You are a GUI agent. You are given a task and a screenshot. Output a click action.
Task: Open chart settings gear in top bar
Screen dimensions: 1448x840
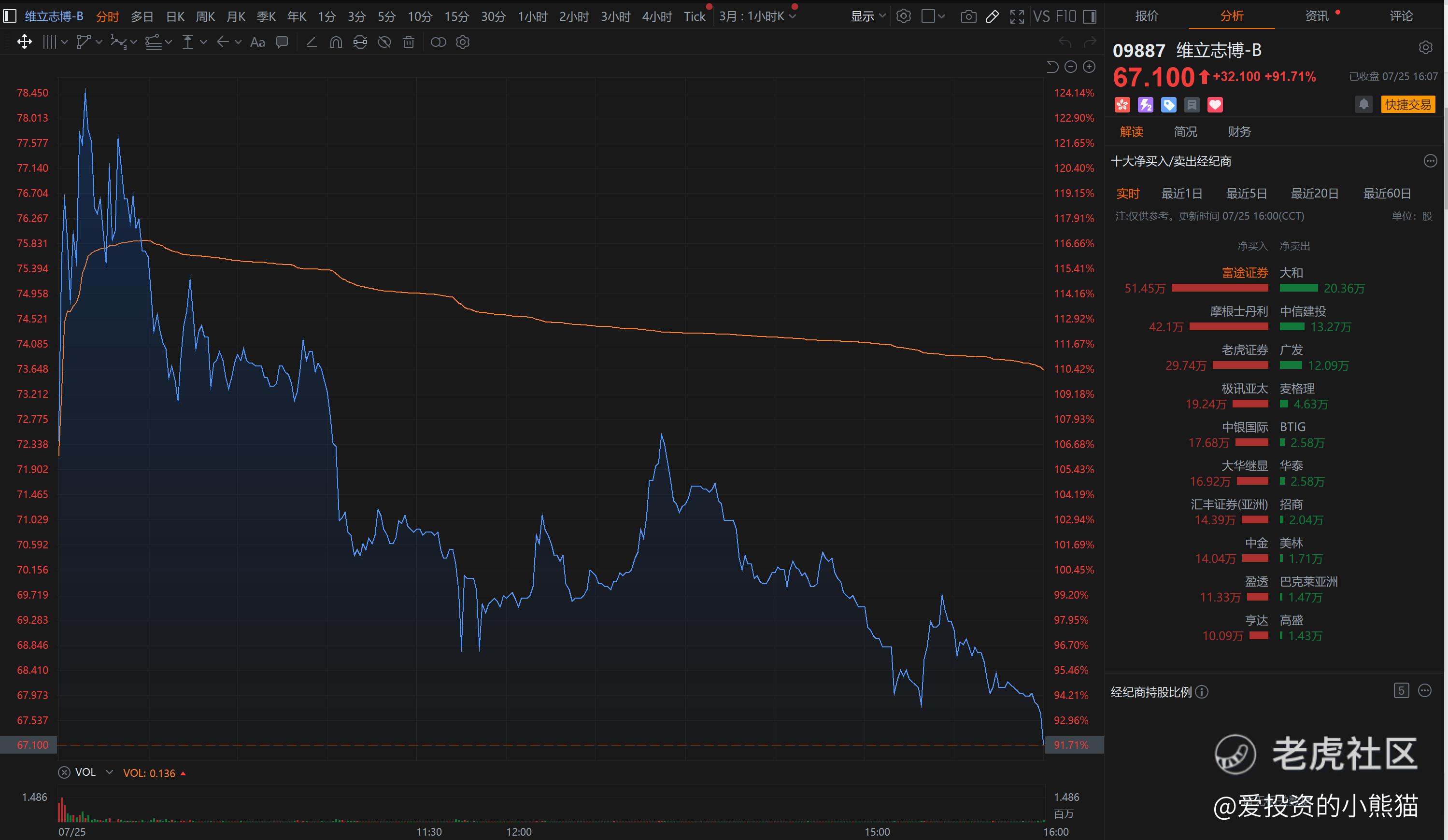(904, 16)
